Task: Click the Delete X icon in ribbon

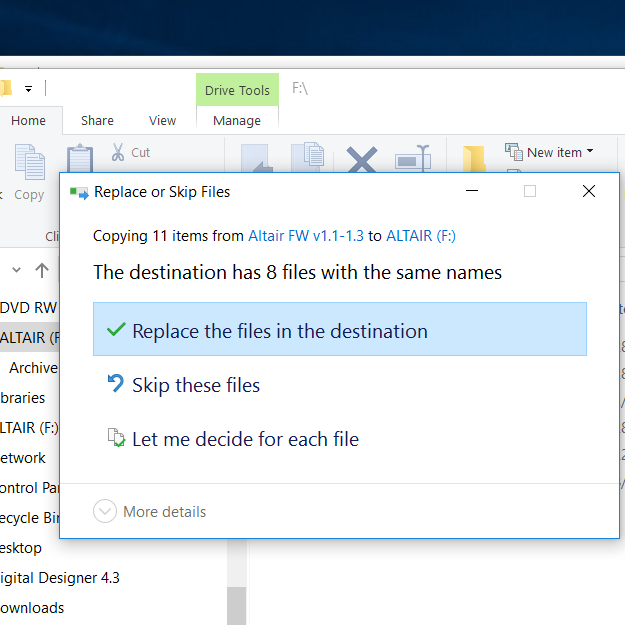Action: pos(362,159)
